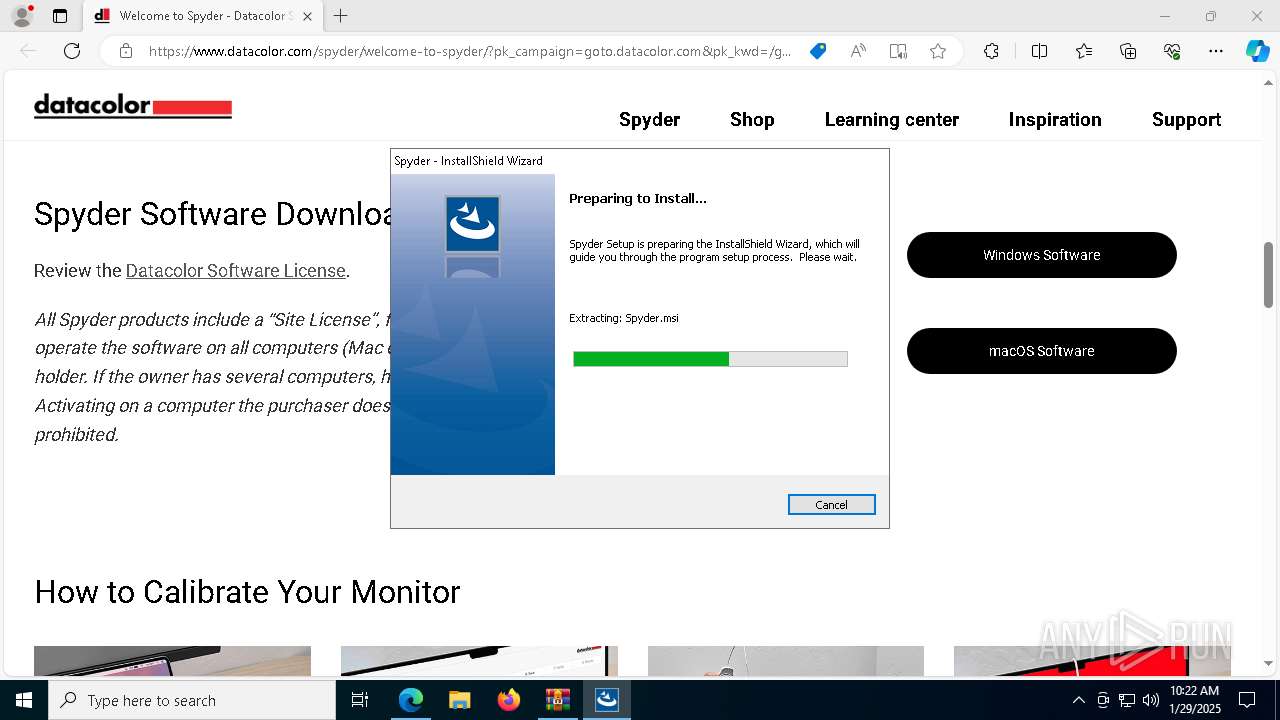Screen dimensions: 1280x720
Task: Toggle Split screen view
Action: coord(1039,51)
